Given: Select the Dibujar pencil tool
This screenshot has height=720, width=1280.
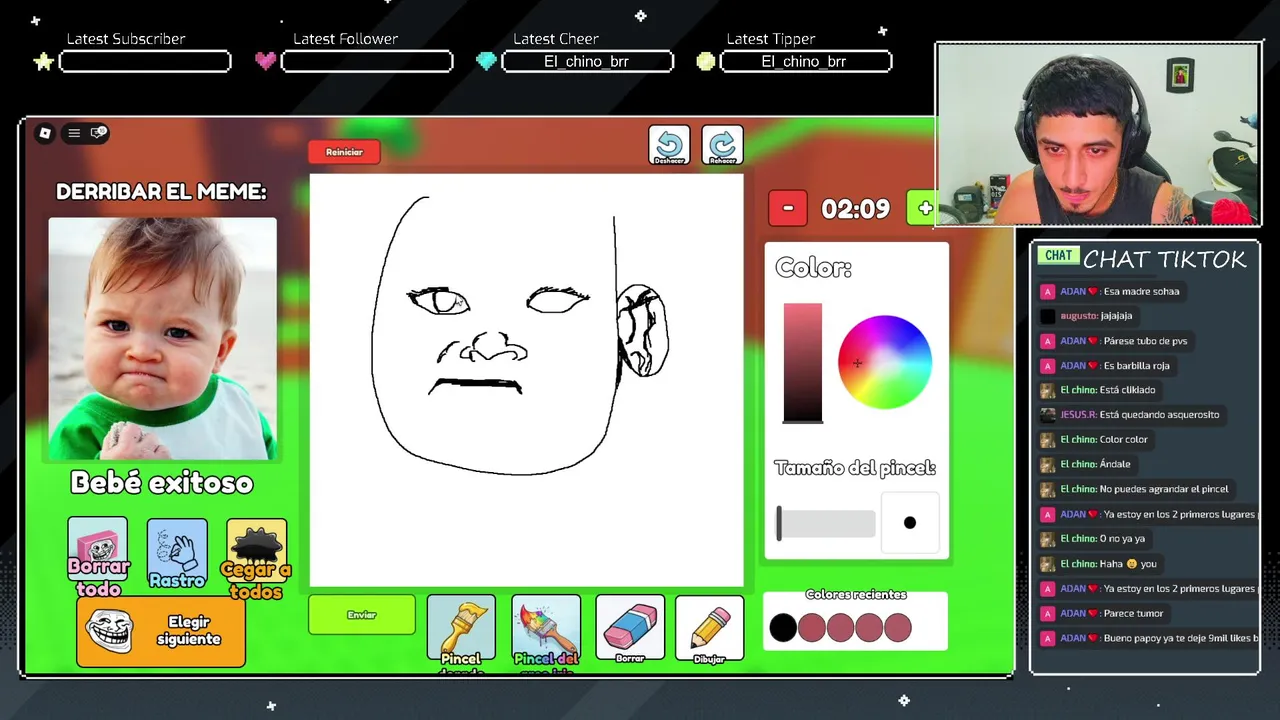Looking at the screenshot, I should point(709,629).
